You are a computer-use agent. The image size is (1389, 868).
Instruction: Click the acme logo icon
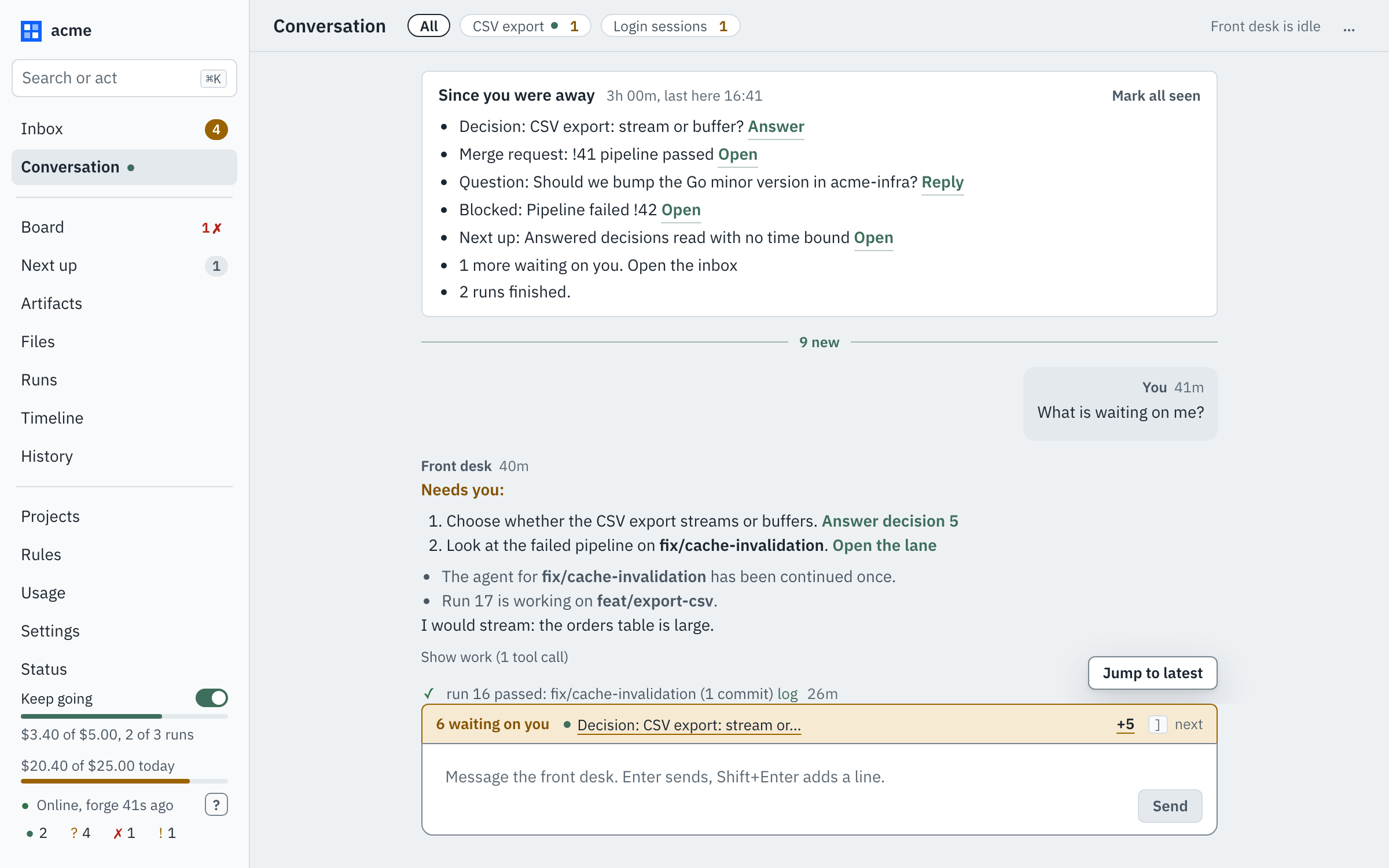point(31,31)
